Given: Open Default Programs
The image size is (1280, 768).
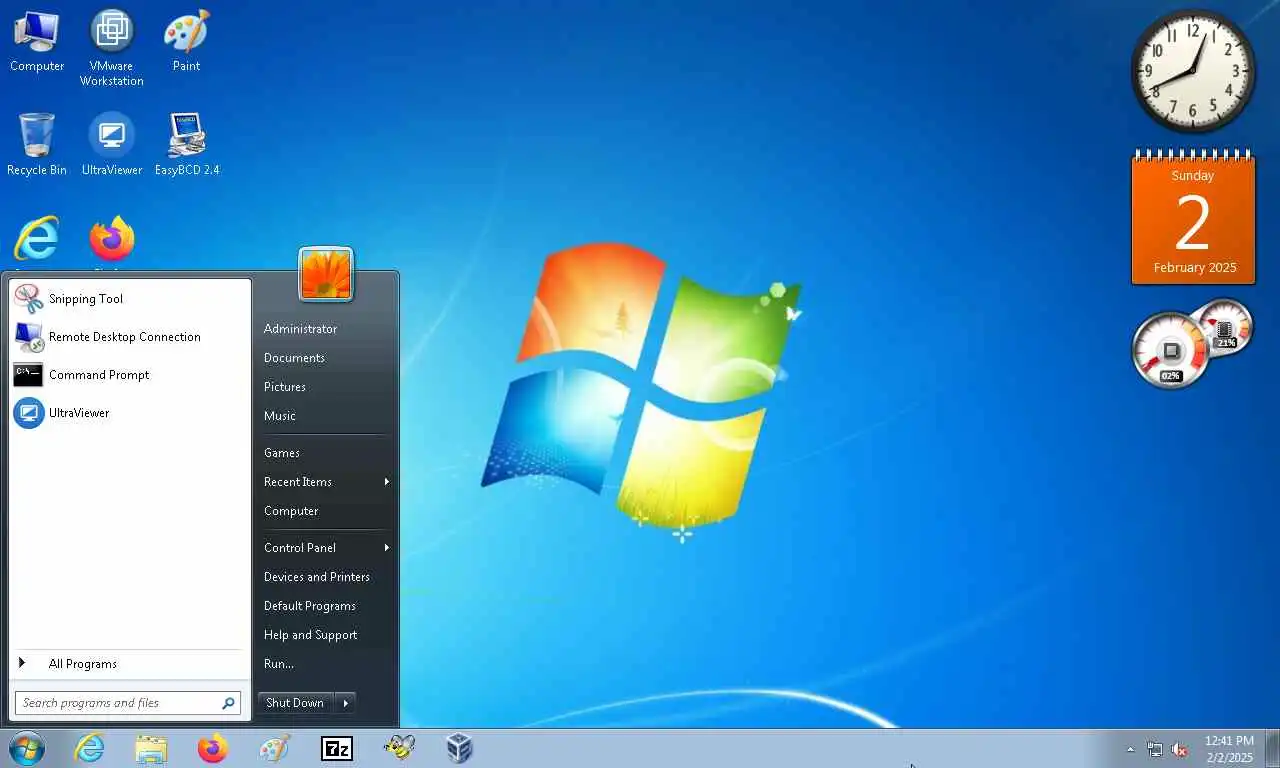Looking at the screenshot, I should pyautogui.click(x=310, y=606).
